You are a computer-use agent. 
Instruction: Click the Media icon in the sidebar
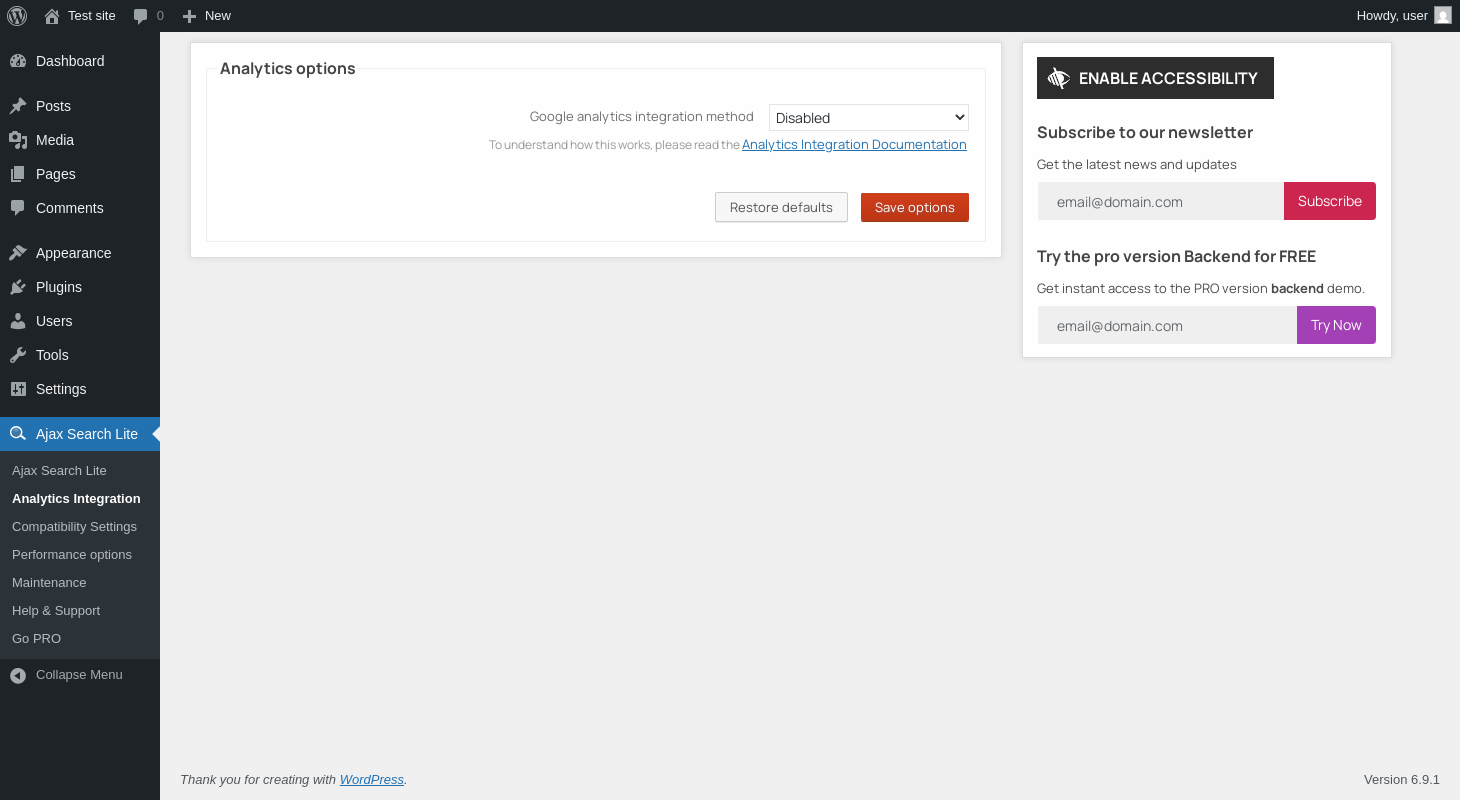pos(18,140)
